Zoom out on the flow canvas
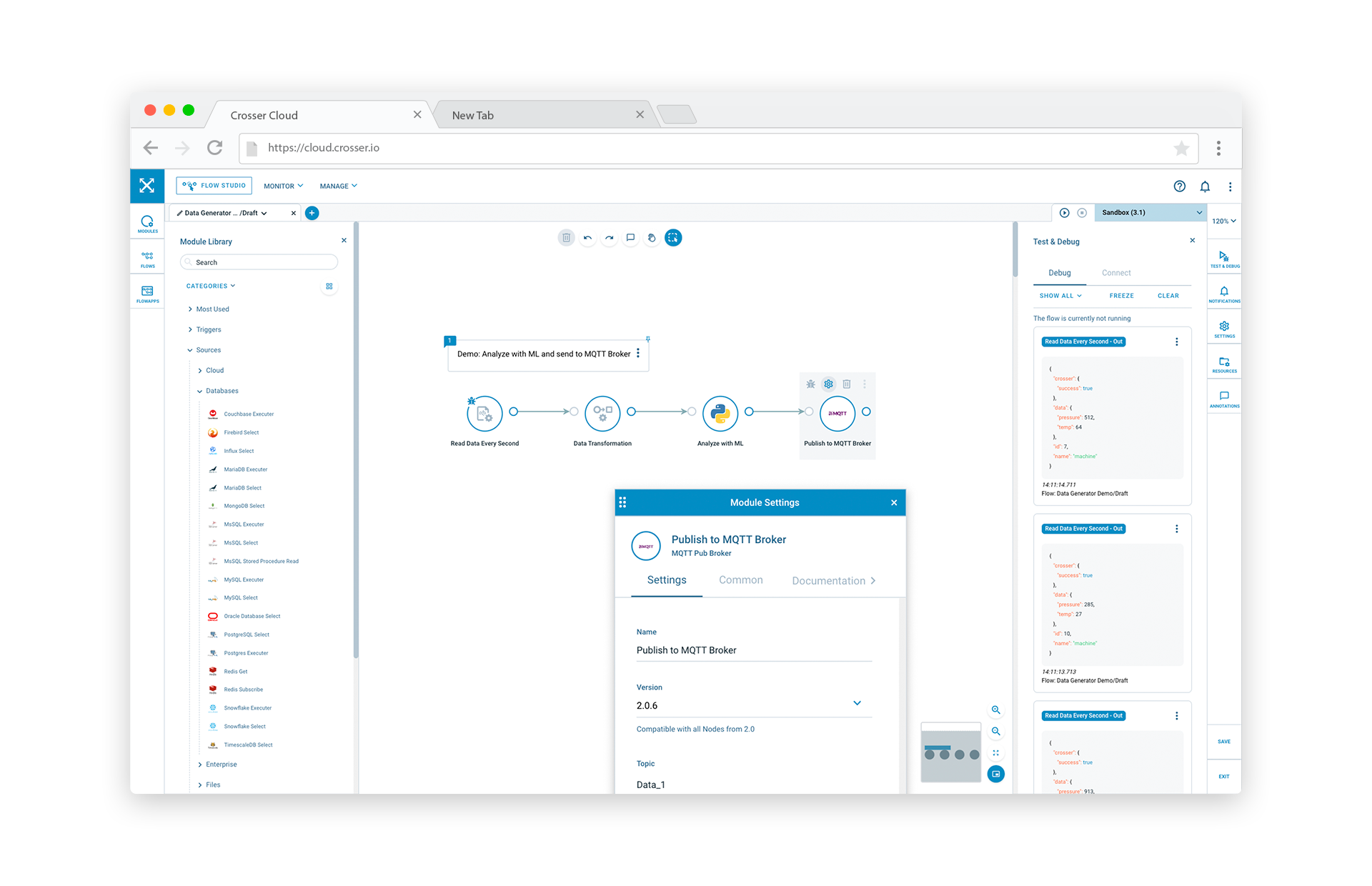The width and height of the screenshot is (1372, 886). [x=995, y=732]
